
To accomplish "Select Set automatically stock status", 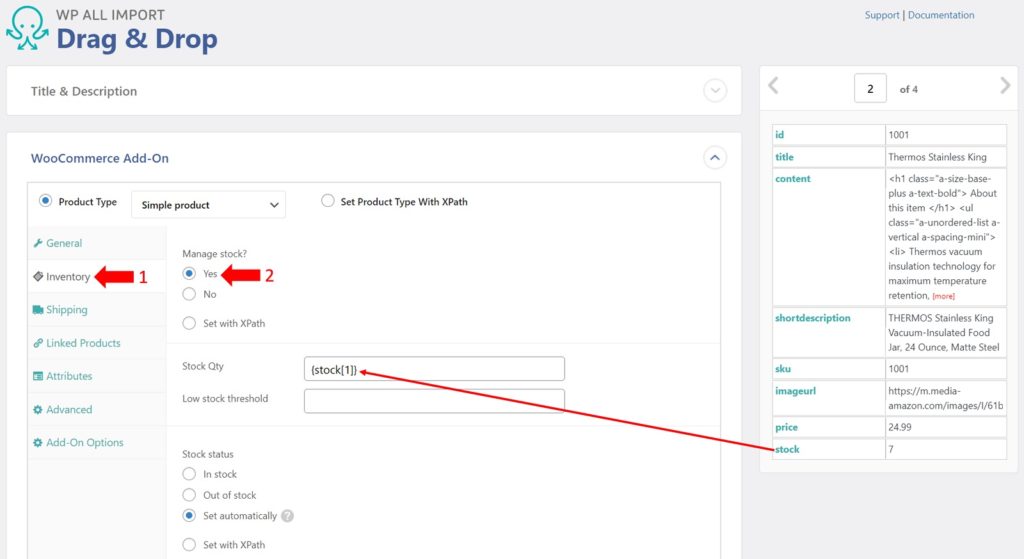I will pos(189,516).
